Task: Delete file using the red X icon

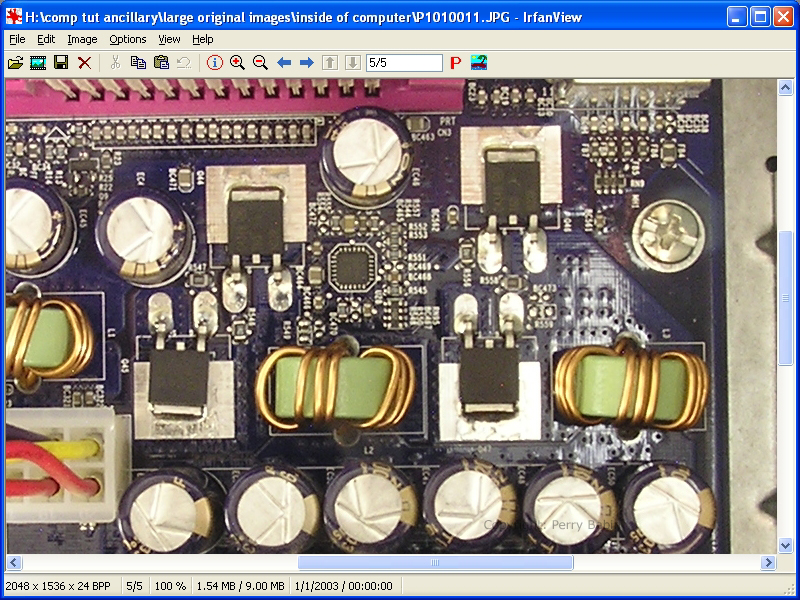Action: (85, 63)
